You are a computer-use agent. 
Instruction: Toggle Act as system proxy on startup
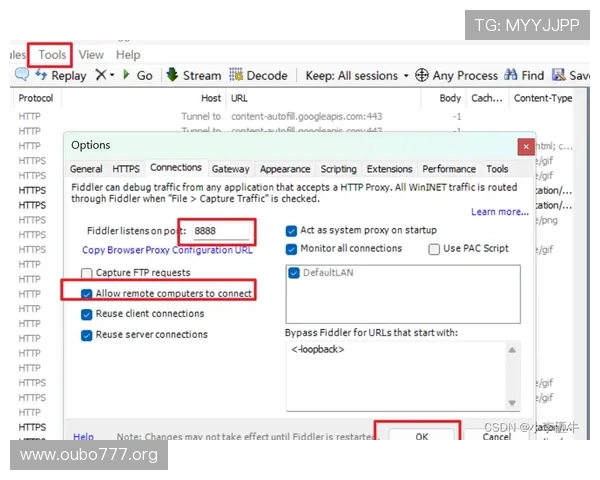pyautogui.click(x=291, y=231)
